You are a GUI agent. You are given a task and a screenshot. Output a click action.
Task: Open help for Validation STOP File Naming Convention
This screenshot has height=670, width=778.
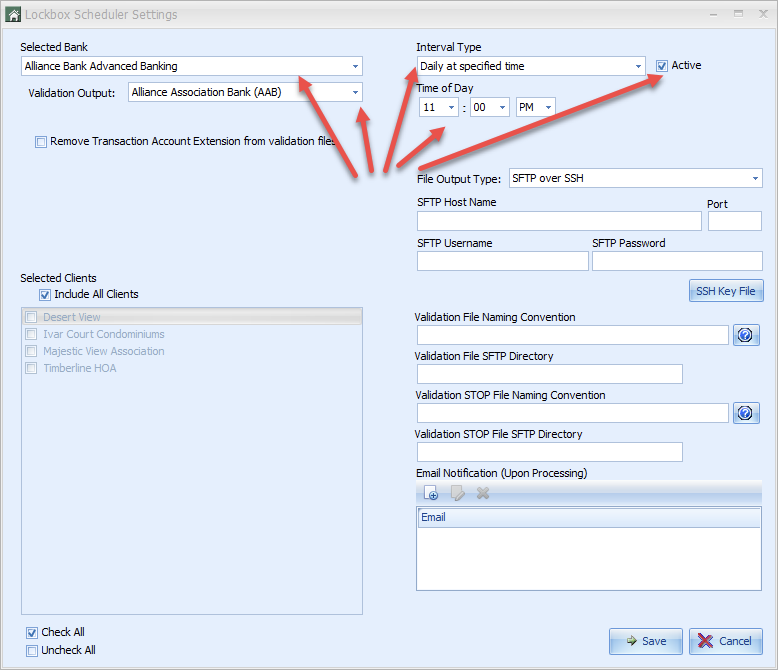coord(747,413)
